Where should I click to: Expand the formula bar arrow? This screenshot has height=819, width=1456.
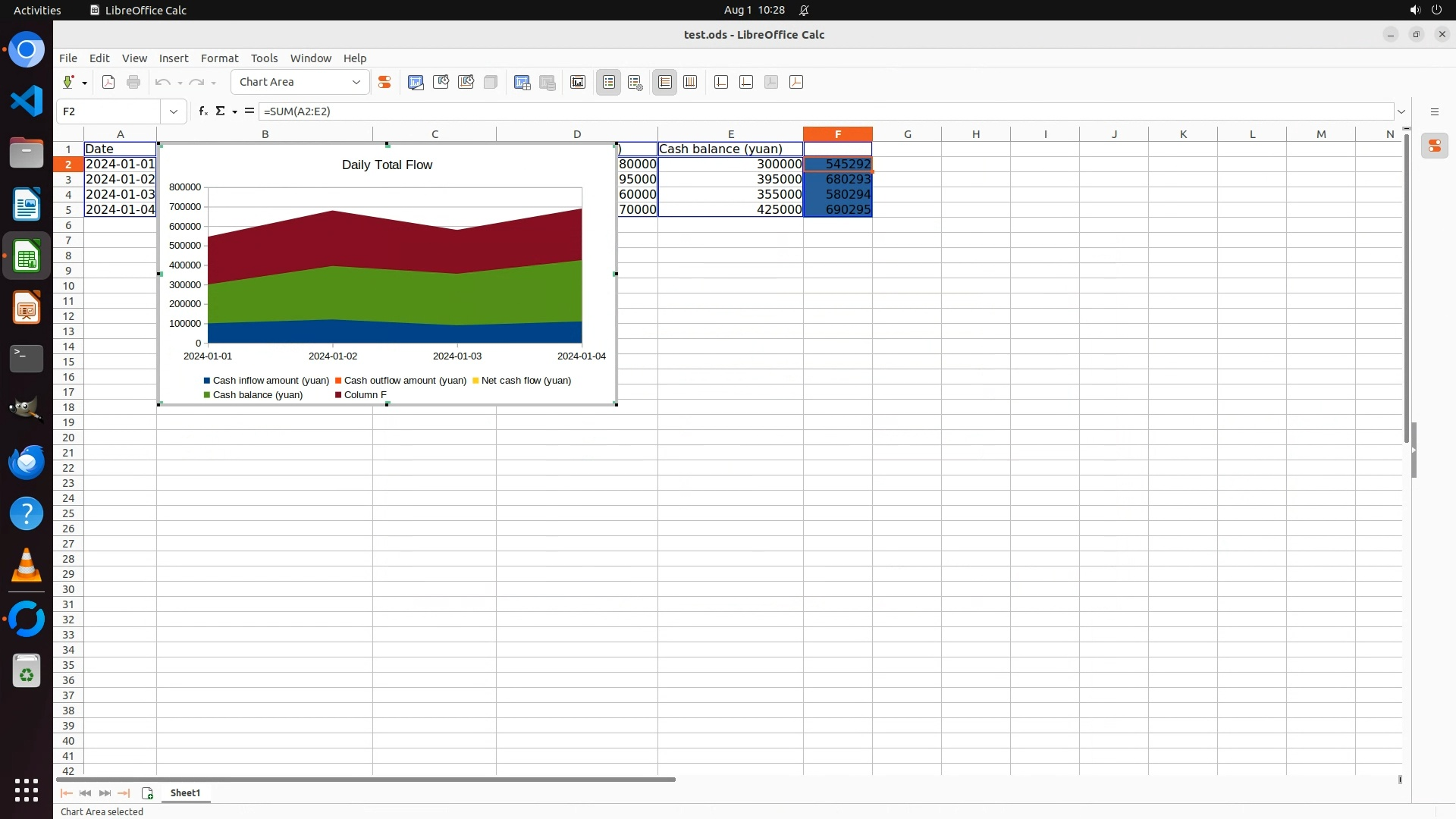click(1401, 111)
